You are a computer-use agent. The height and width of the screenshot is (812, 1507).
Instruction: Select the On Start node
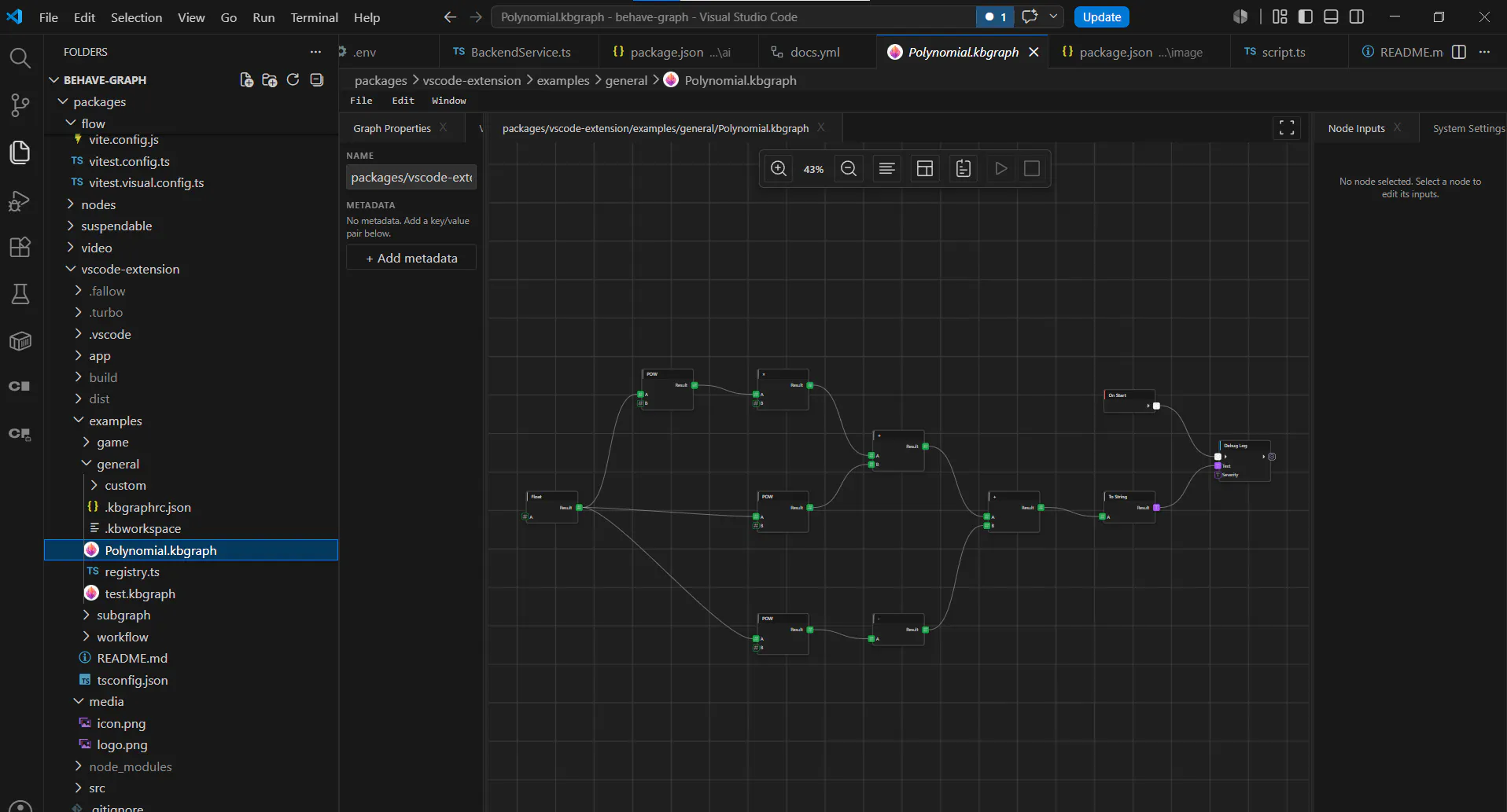point(1129,401)
